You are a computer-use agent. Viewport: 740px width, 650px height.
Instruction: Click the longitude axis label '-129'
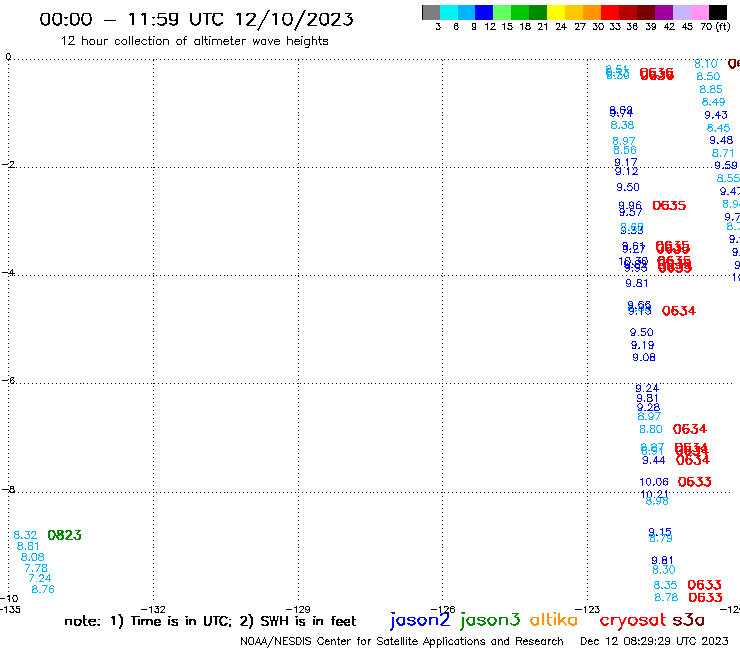pyautogui.click(x=298, y=609)
